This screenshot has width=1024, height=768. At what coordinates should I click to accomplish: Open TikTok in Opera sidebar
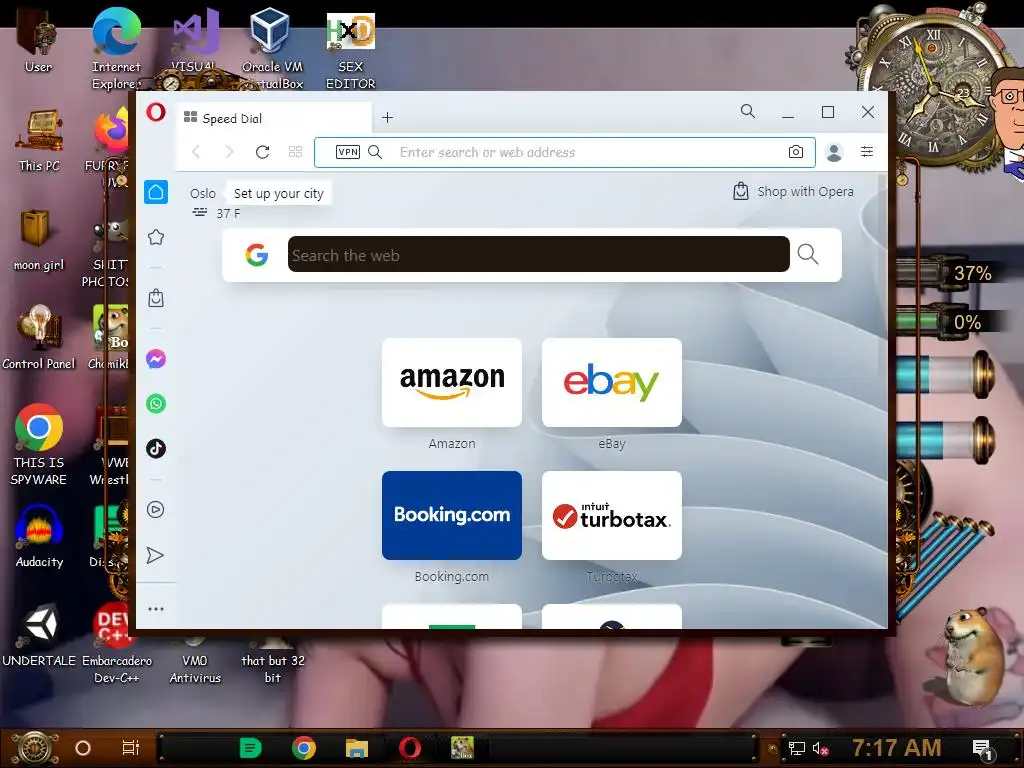pos(156,449)
